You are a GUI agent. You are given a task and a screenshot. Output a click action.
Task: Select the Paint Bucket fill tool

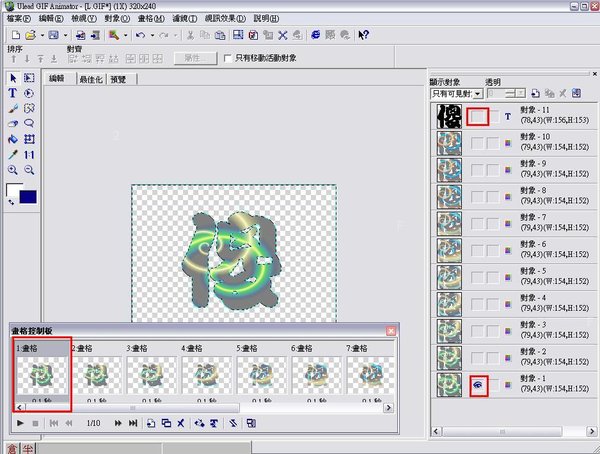point(13,139)
